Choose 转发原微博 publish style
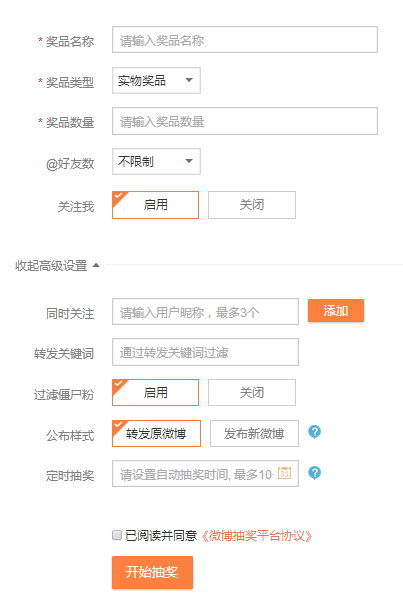 156,433
